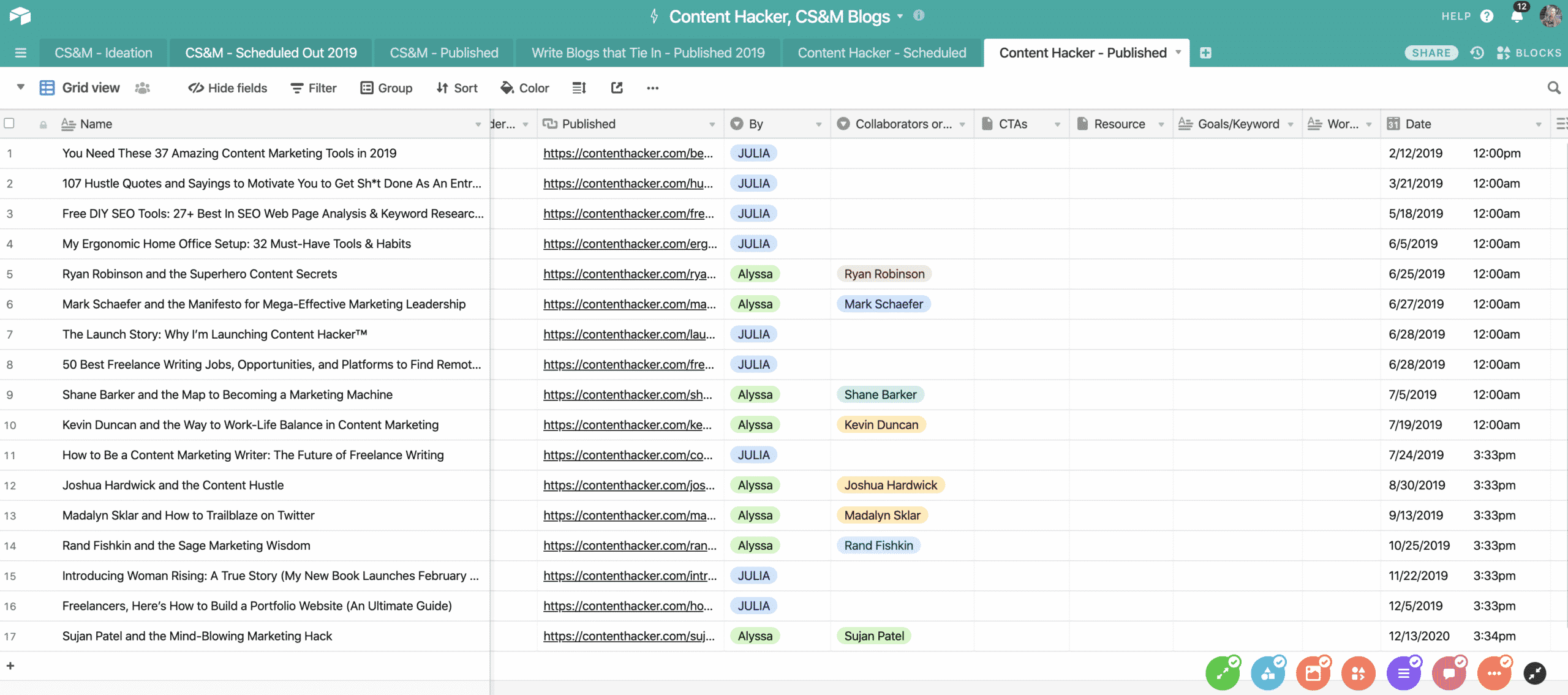The height and width of the screenshot is (695, 1568).
Task: Open the Airtable home logo
Action: (20, 16)
